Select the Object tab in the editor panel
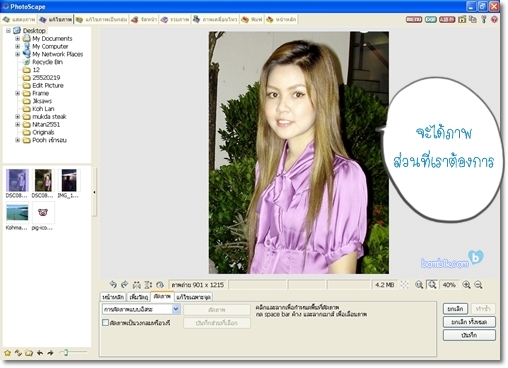The height and width of the screenshot is (368, 508). coord(139,297)
